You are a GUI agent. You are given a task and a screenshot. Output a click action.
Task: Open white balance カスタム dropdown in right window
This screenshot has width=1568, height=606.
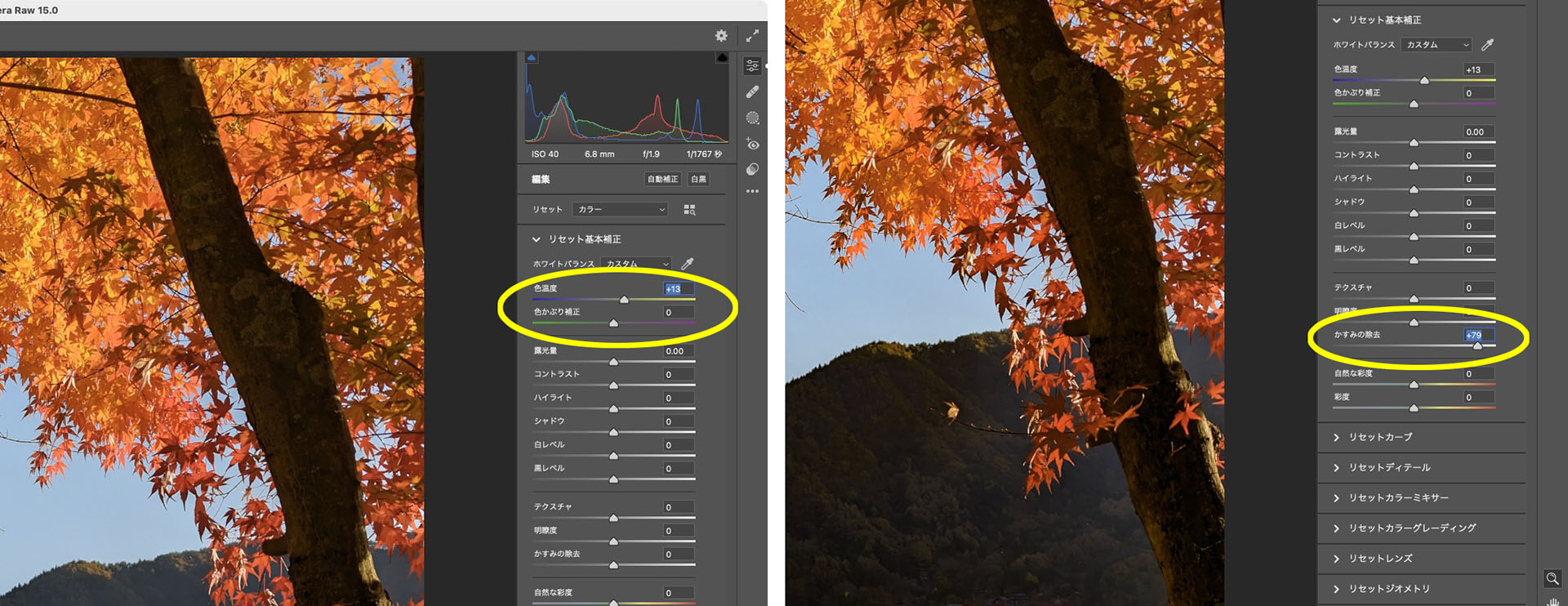point(1437,45)
